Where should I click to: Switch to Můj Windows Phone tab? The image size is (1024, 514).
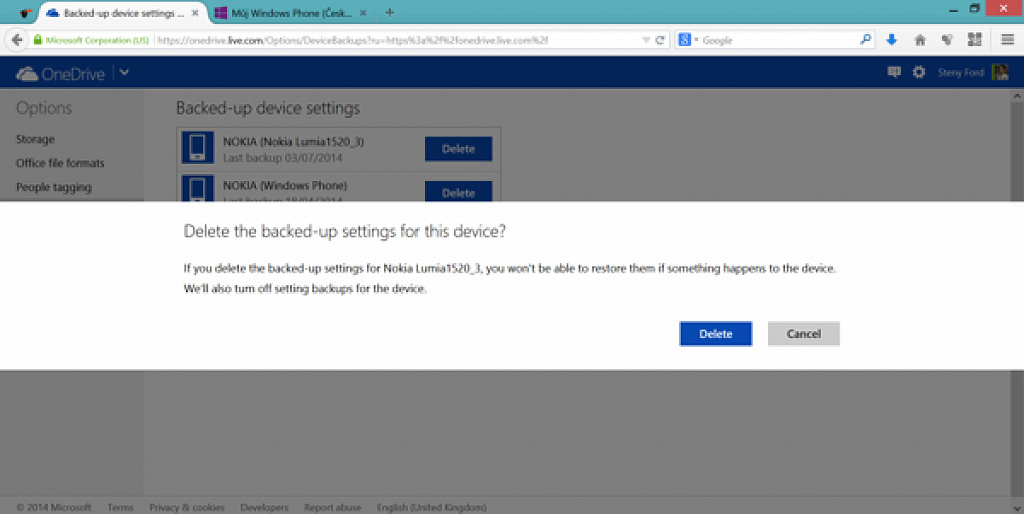291,12
